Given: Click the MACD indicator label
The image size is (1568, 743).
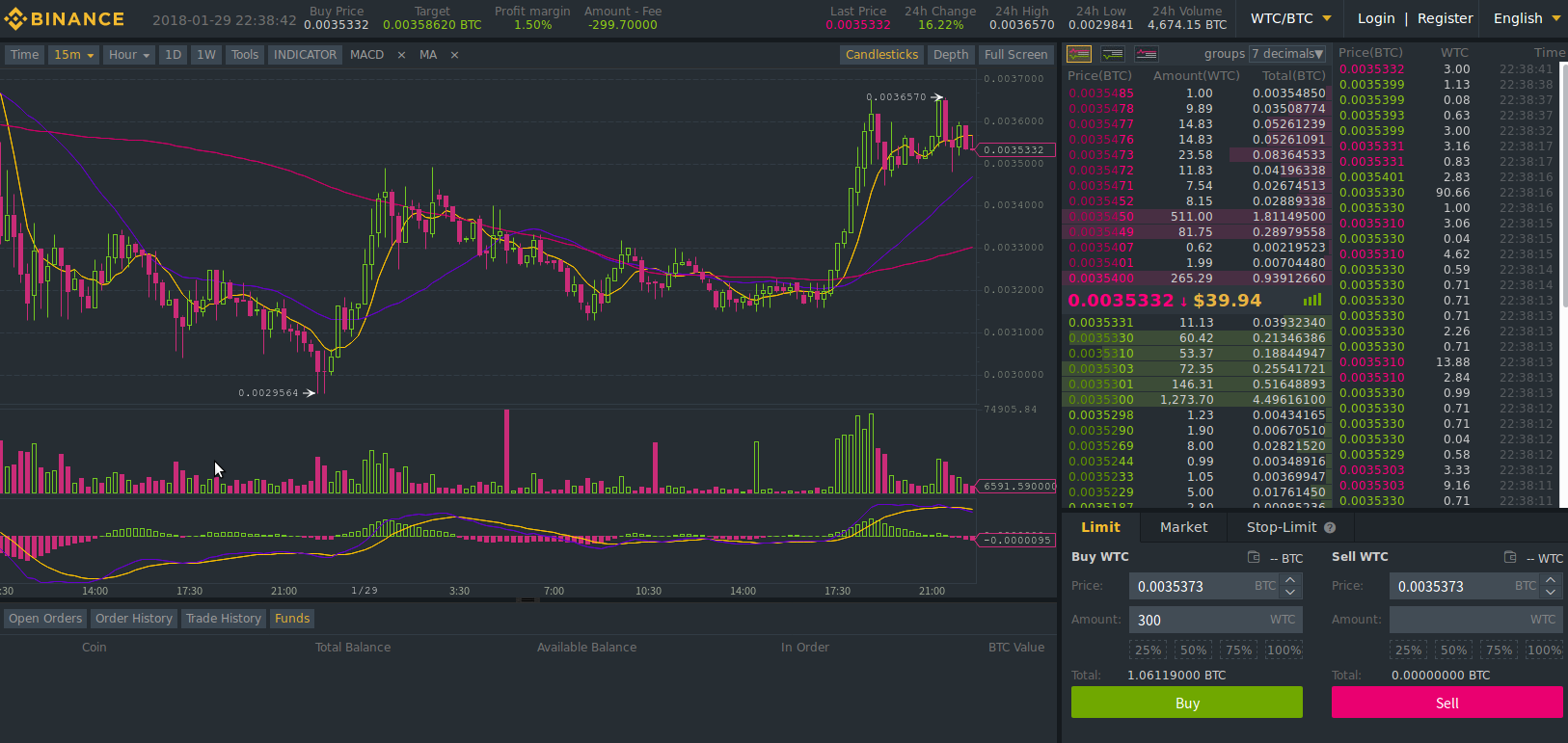Looking at the screenshot, I should (366, 55).
